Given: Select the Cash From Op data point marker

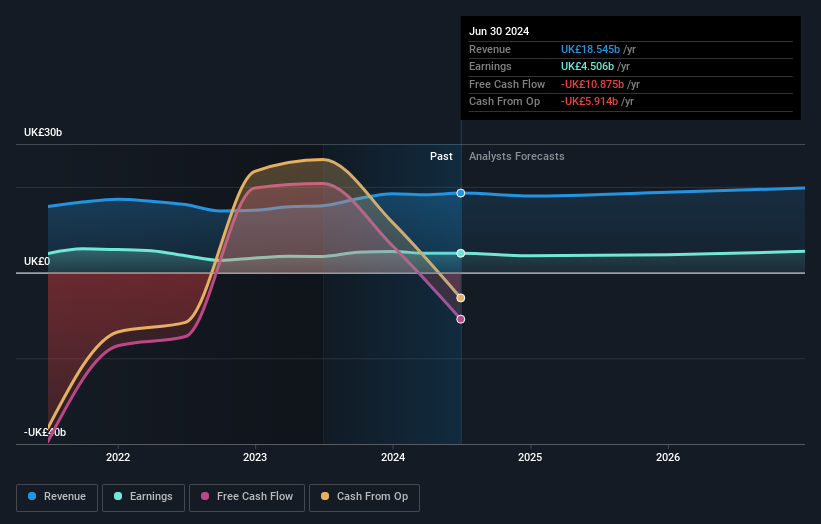Looking at the screenshot, I should (461, 298).
